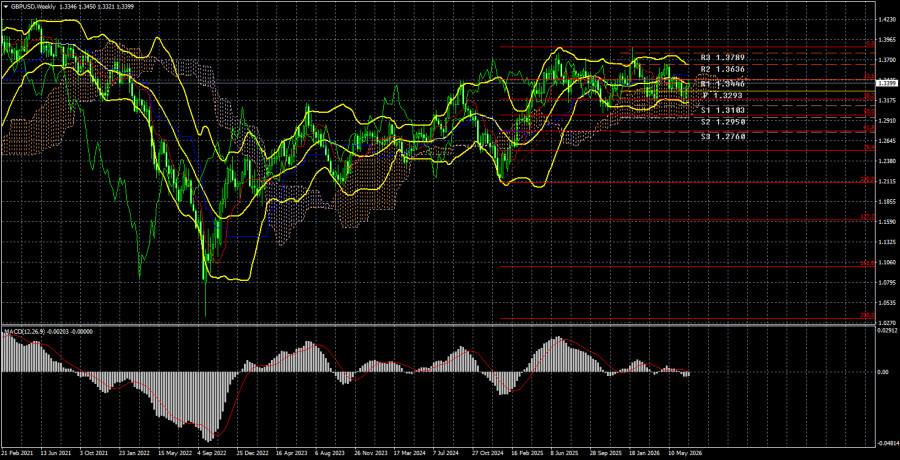Click the 1.4230 price scale label
900x460 pixels.
886,20
